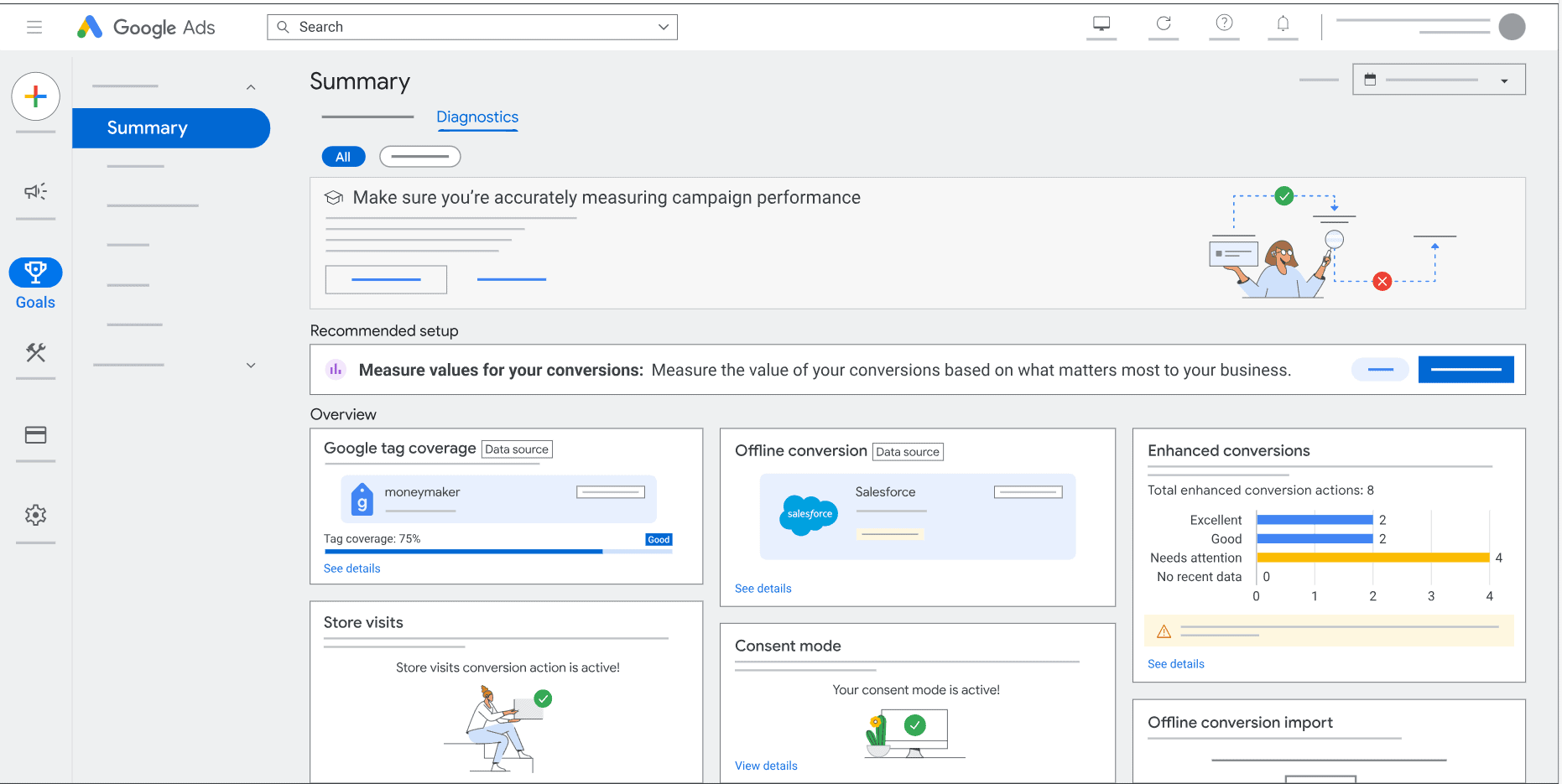The width and height of the screenshot is (1562, 784).
Task: Switch to the Diagnostics tab
Action: point(477,117)
